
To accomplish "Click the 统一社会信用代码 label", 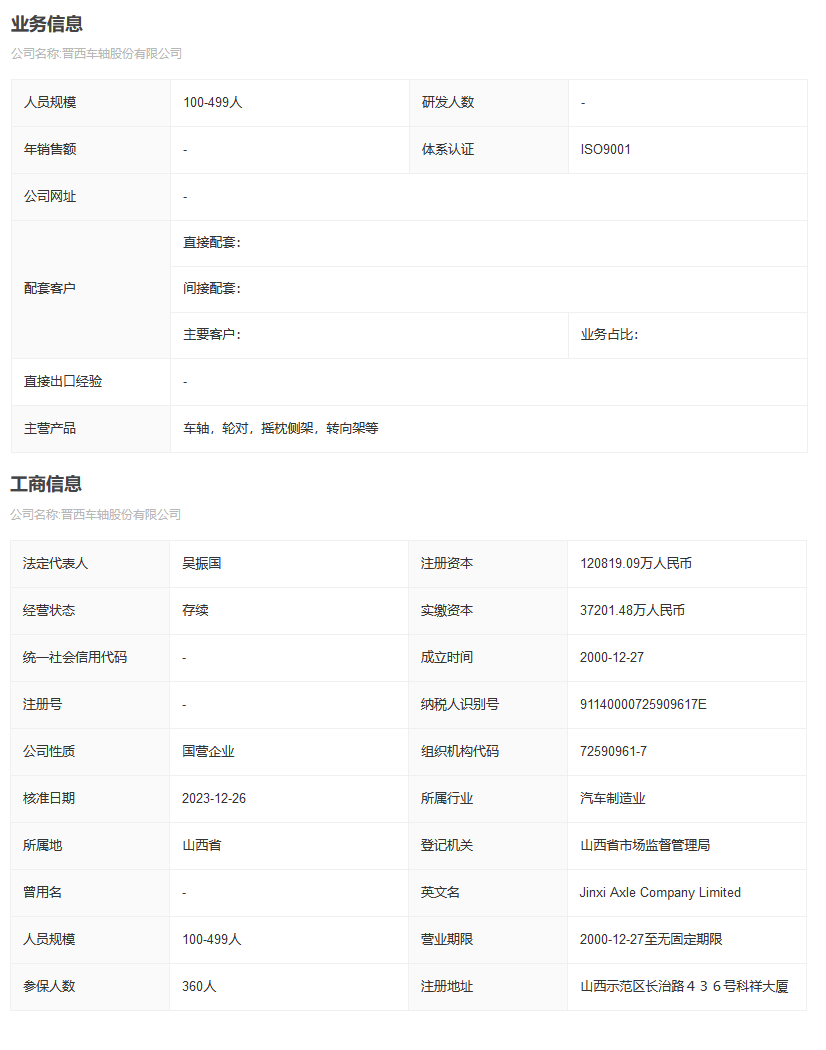I will [75, 658].
